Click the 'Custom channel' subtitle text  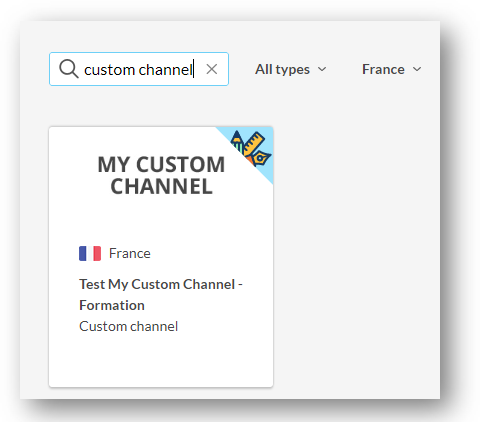[x=129, y=326]
